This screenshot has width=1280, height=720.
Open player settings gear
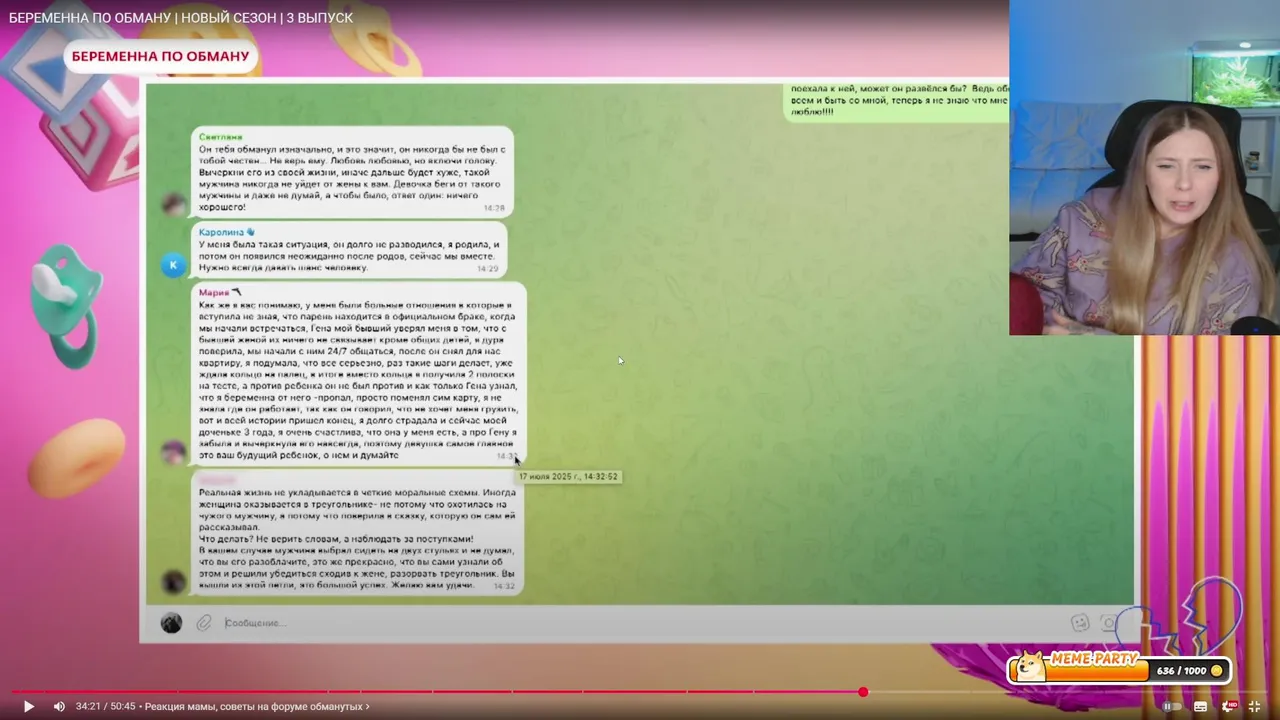pos(1229,706)
